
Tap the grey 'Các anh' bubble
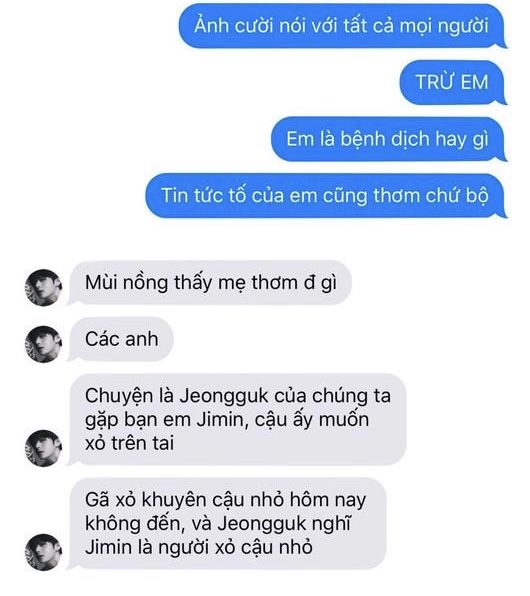point(121,339)
